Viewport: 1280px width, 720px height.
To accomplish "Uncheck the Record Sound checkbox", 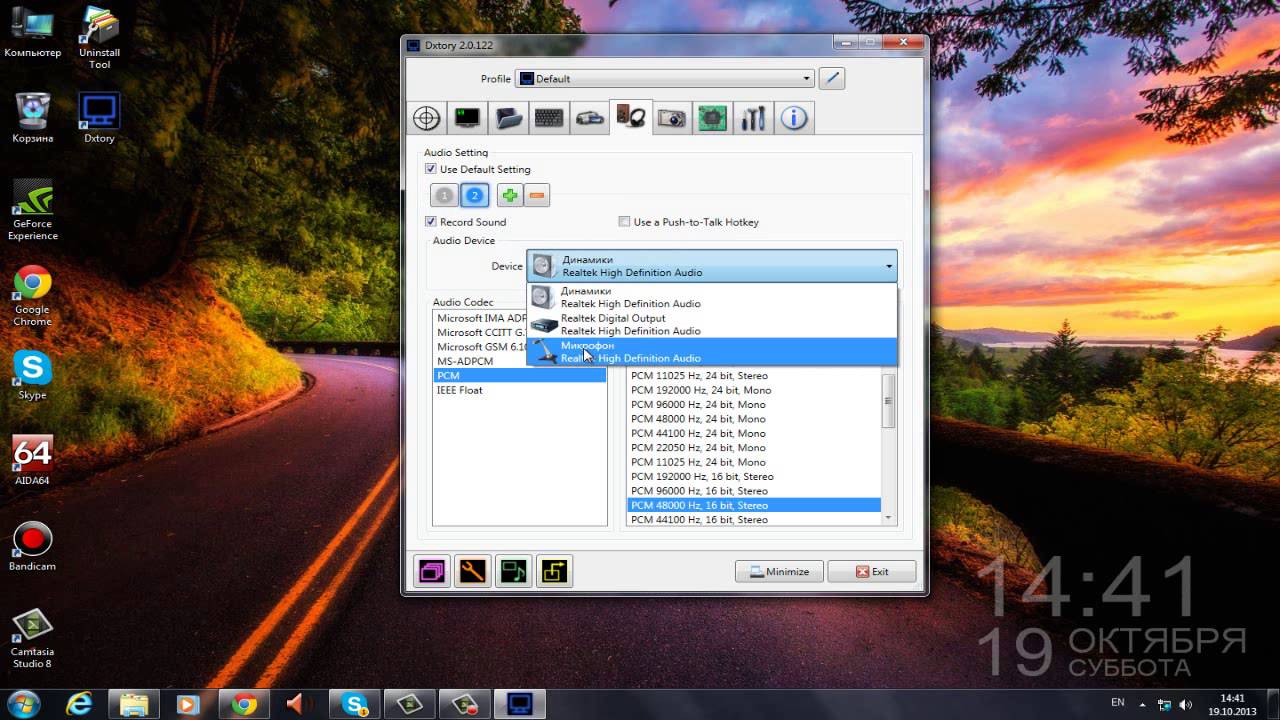I will pyautogui.click(x=431, y=222).
